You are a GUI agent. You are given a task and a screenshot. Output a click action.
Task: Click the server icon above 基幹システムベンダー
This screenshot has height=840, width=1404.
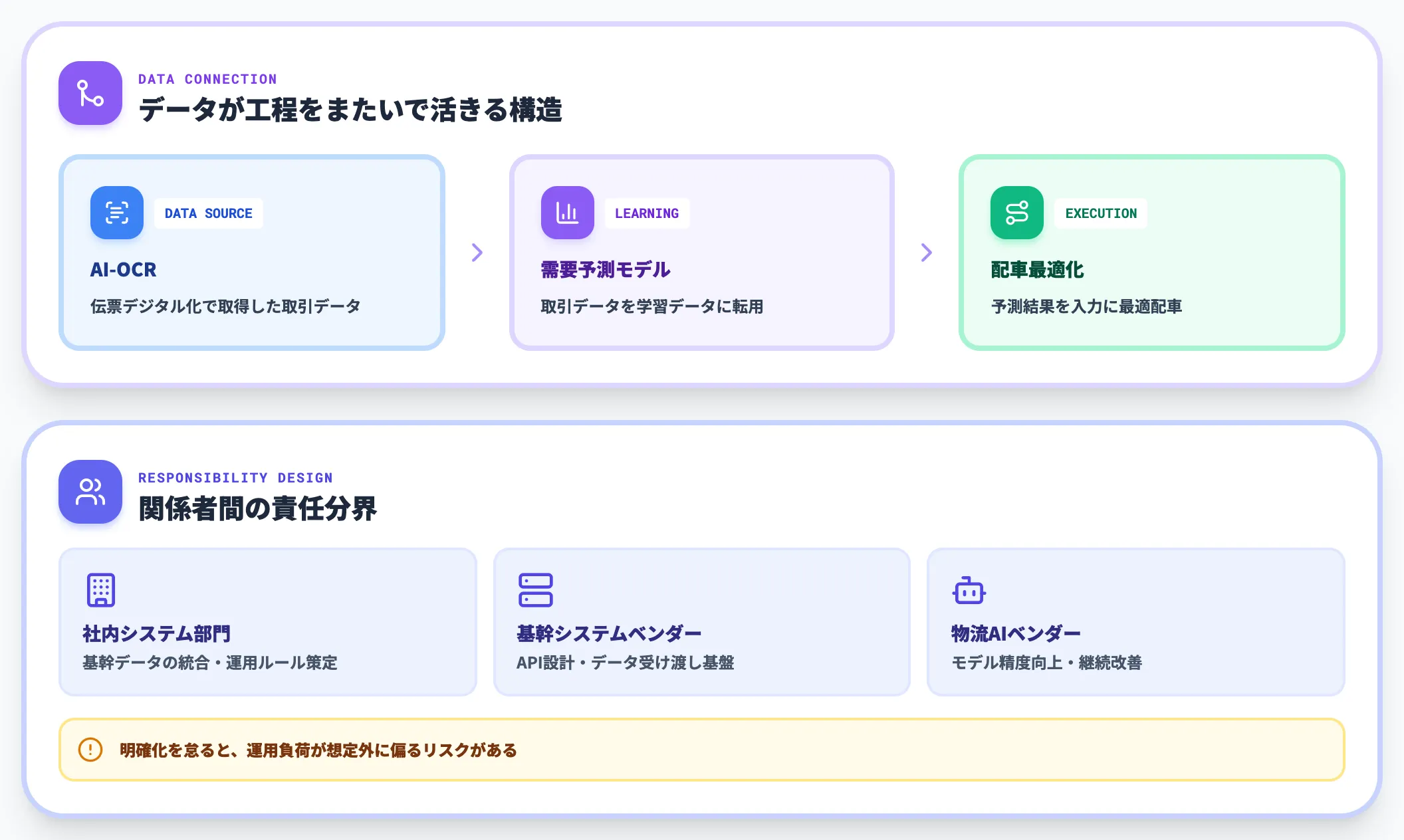535,590
